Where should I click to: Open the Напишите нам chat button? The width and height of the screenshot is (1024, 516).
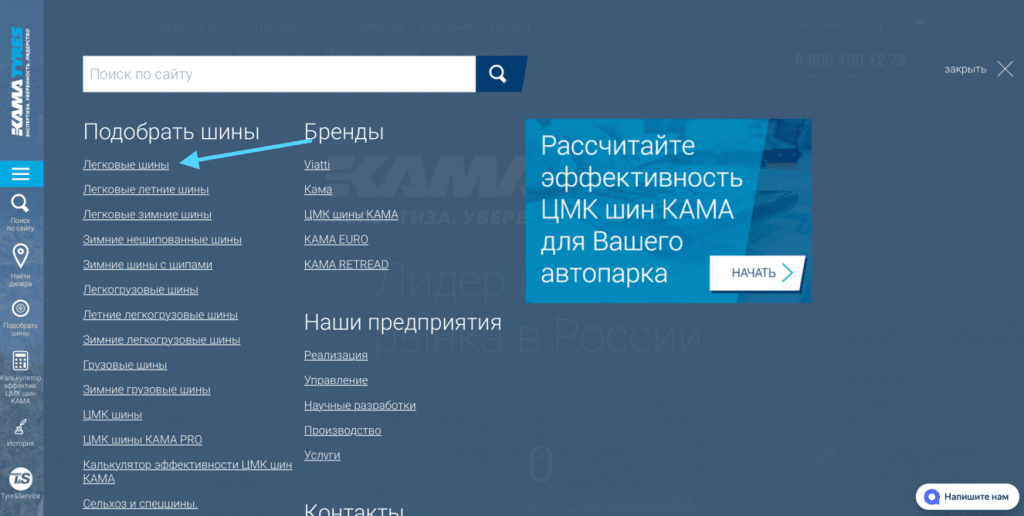(x=967, y=497)
